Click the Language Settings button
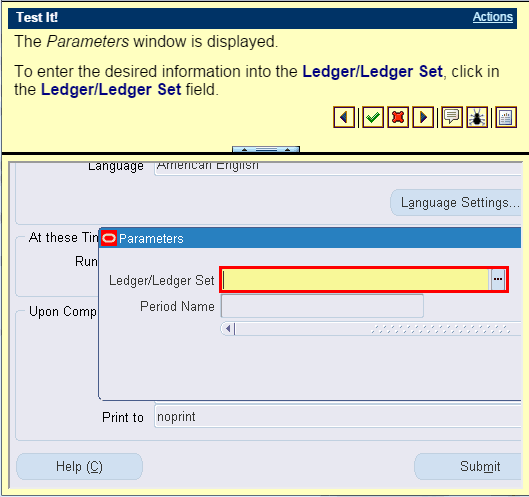This screenshot has width=529, height=497. pos(457,203)
